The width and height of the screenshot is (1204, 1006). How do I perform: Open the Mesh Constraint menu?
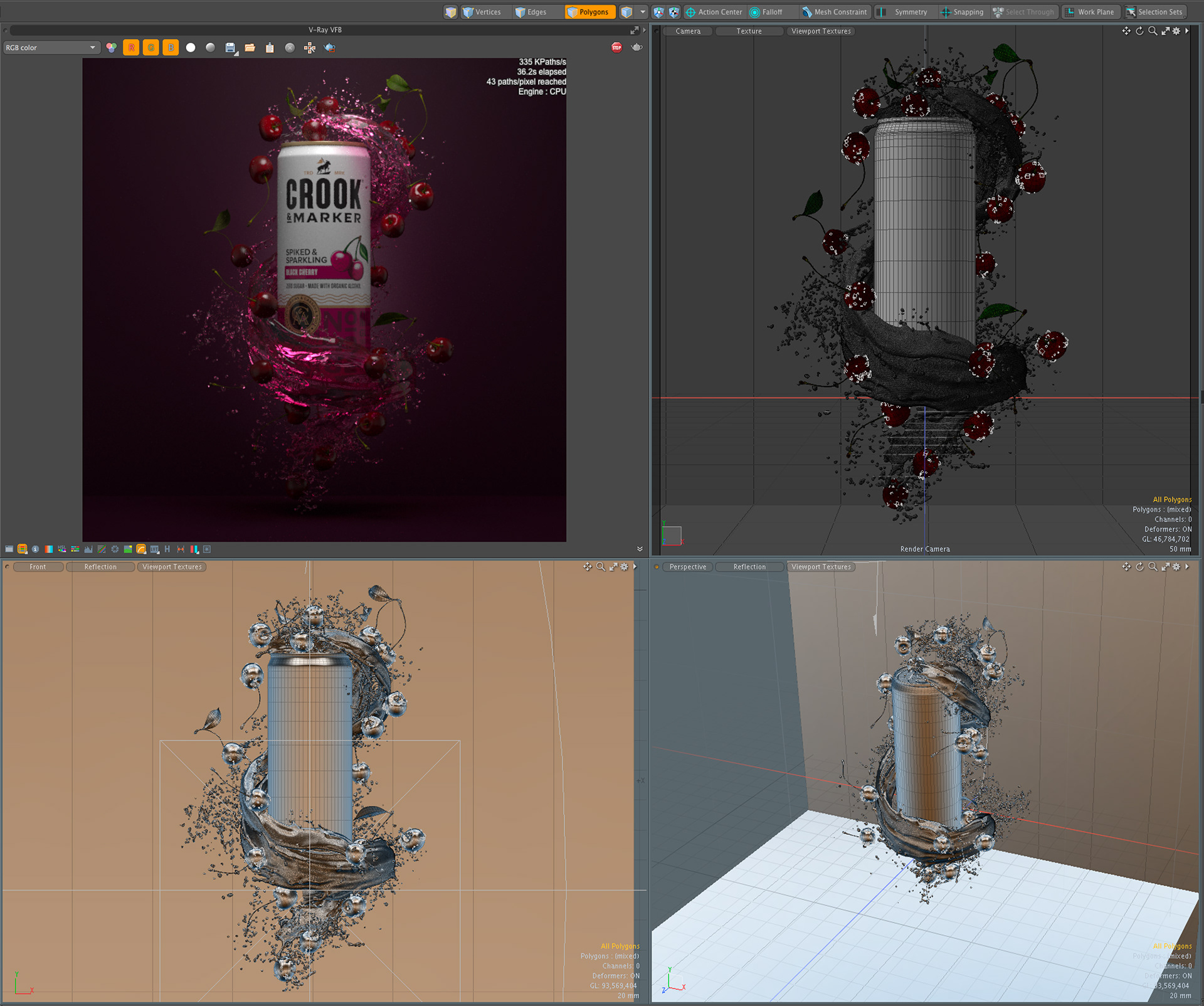(x=835, y=12)
